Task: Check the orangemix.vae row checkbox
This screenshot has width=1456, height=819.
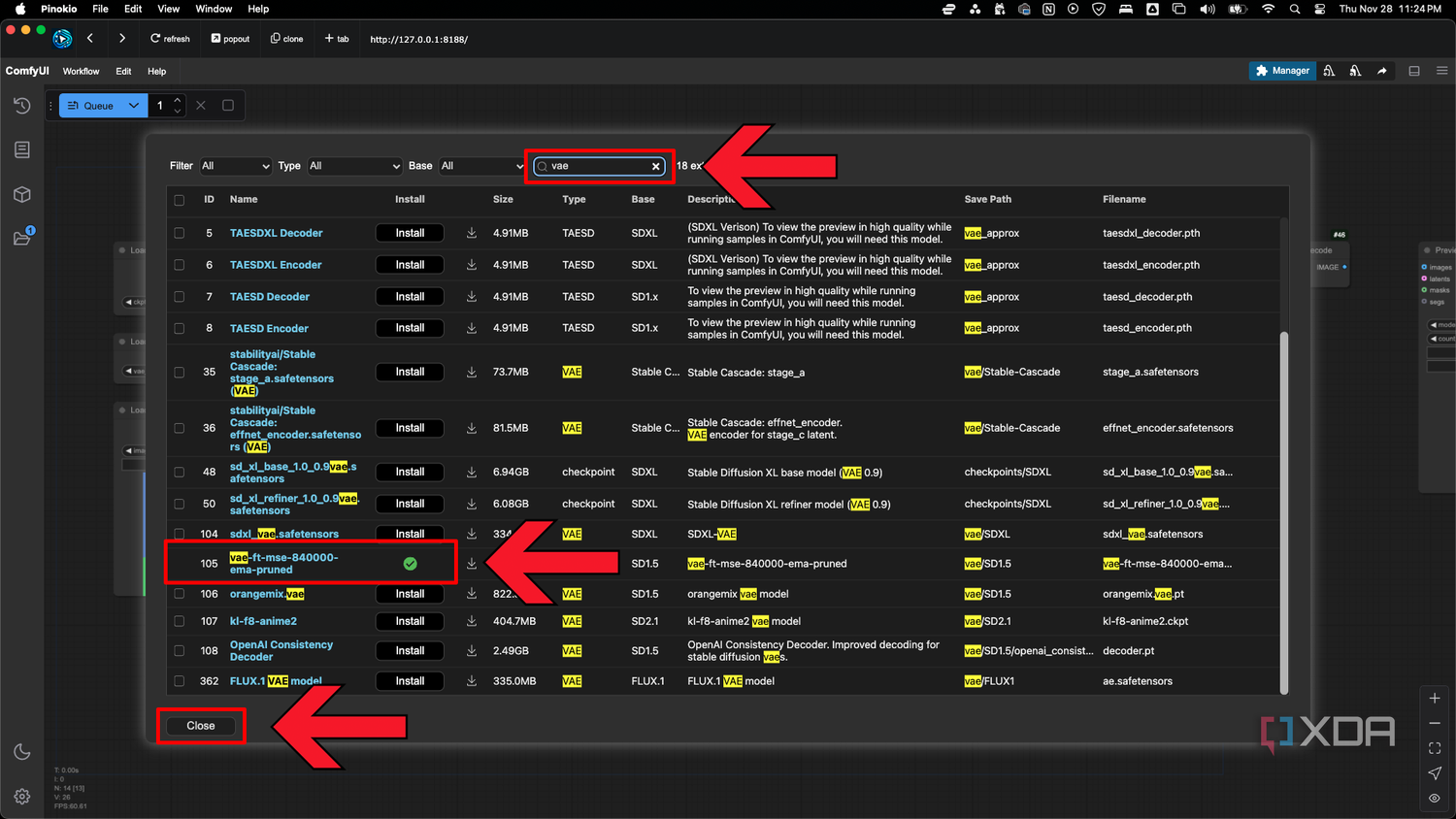Action: [179, 594]
